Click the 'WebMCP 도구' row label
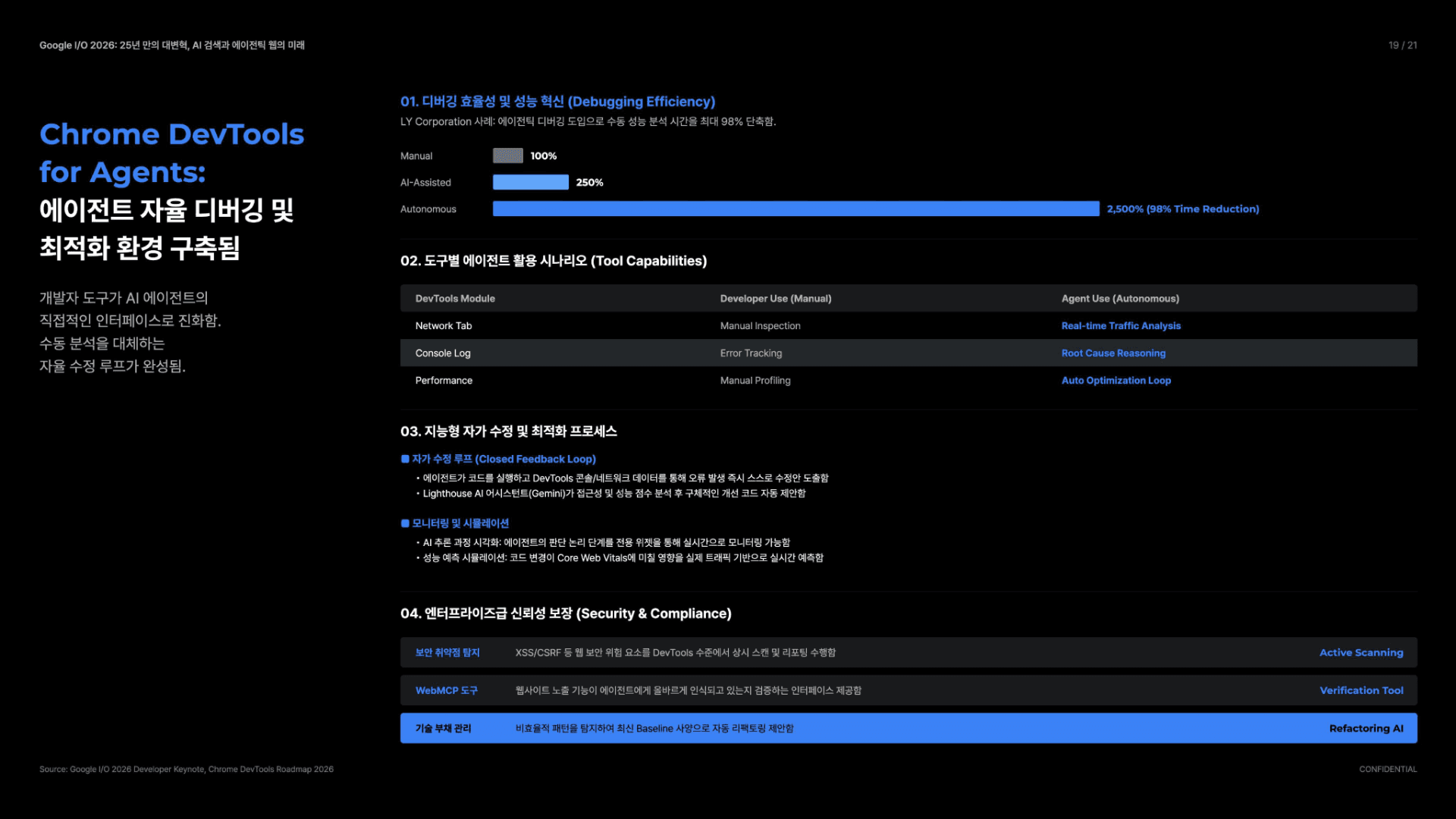 coord(446,690)
